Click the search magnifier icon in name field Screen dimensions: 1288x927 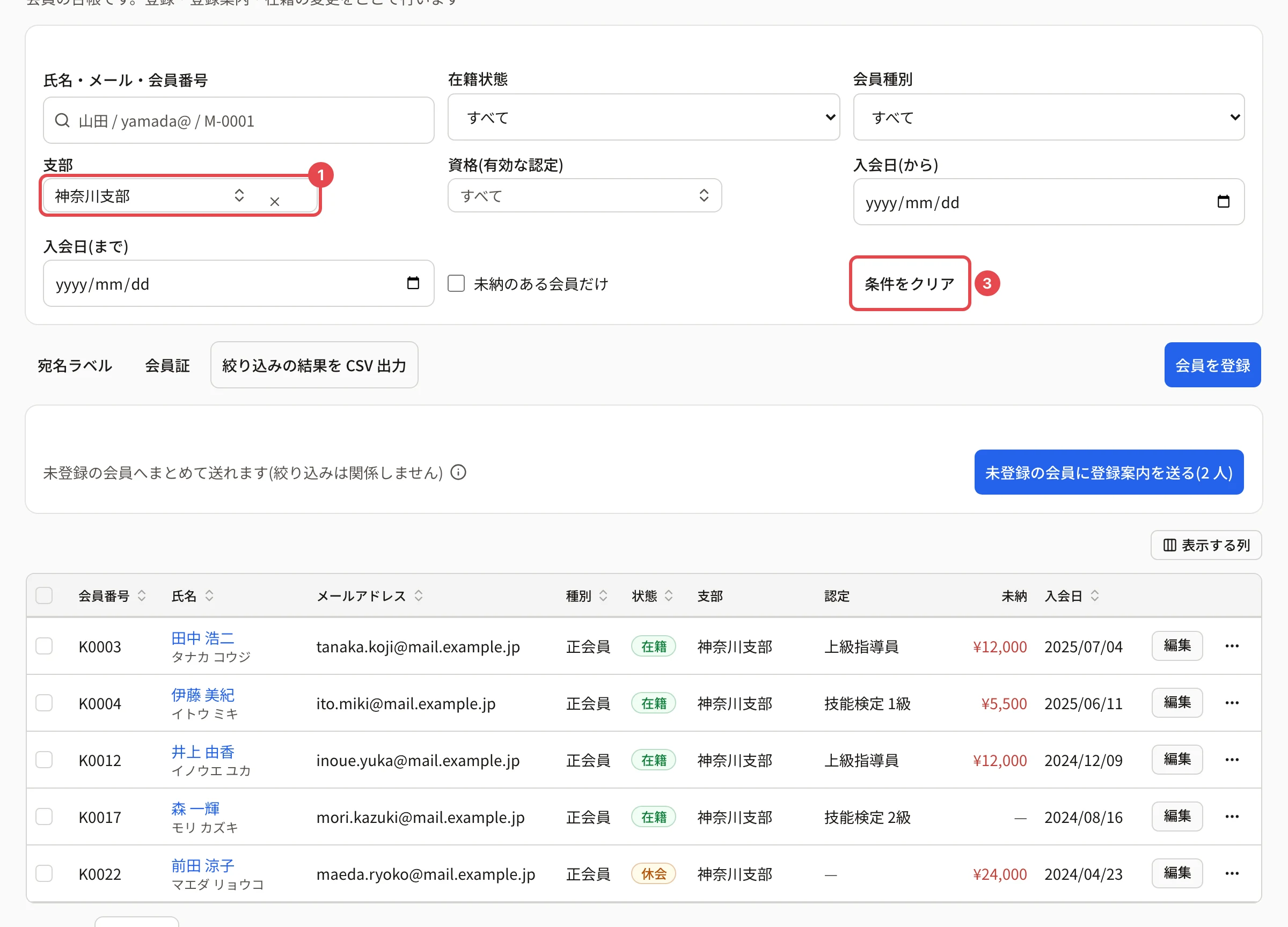click(62, 120)
